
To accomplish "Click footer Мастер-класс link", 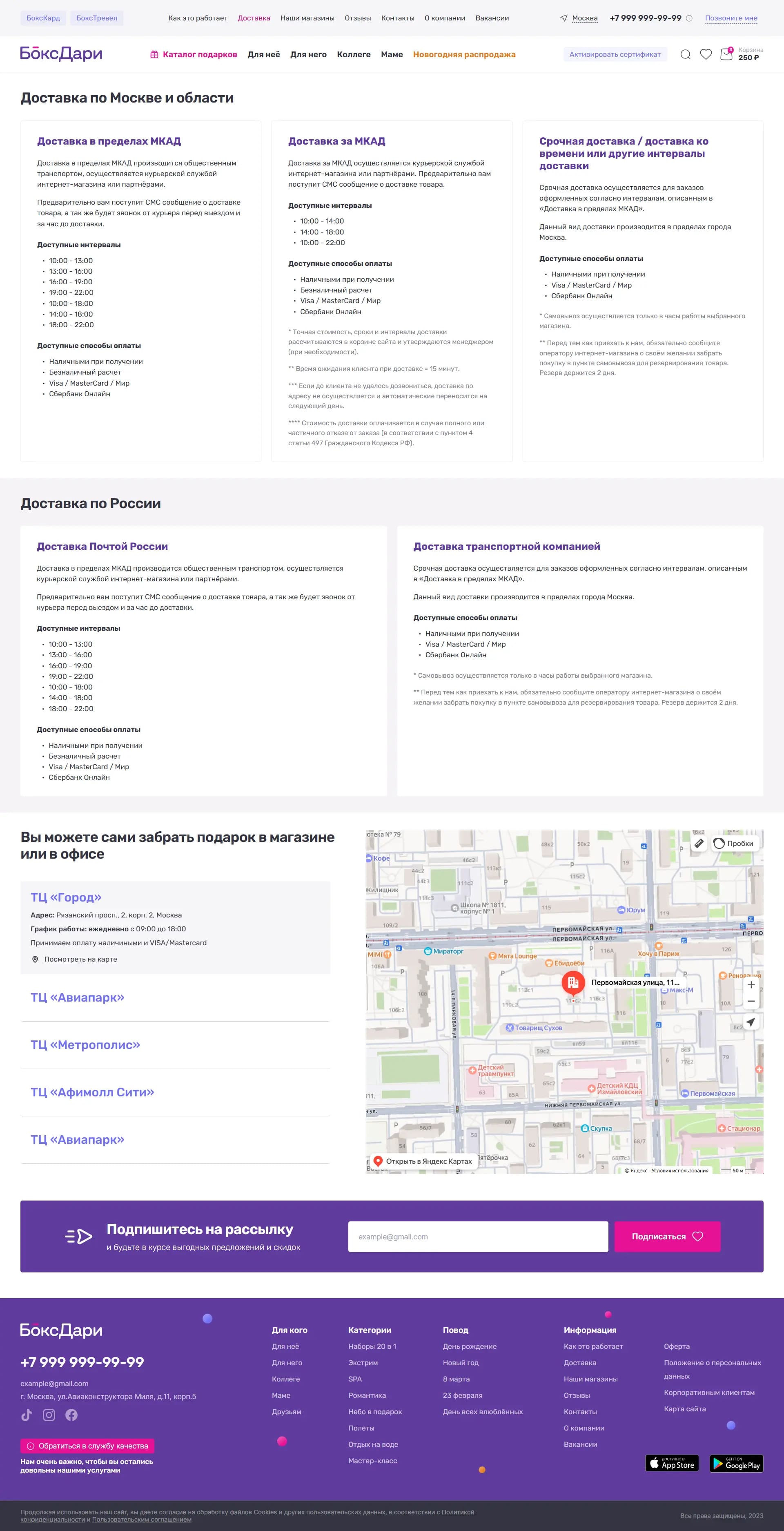I will tap(372, 1461).
